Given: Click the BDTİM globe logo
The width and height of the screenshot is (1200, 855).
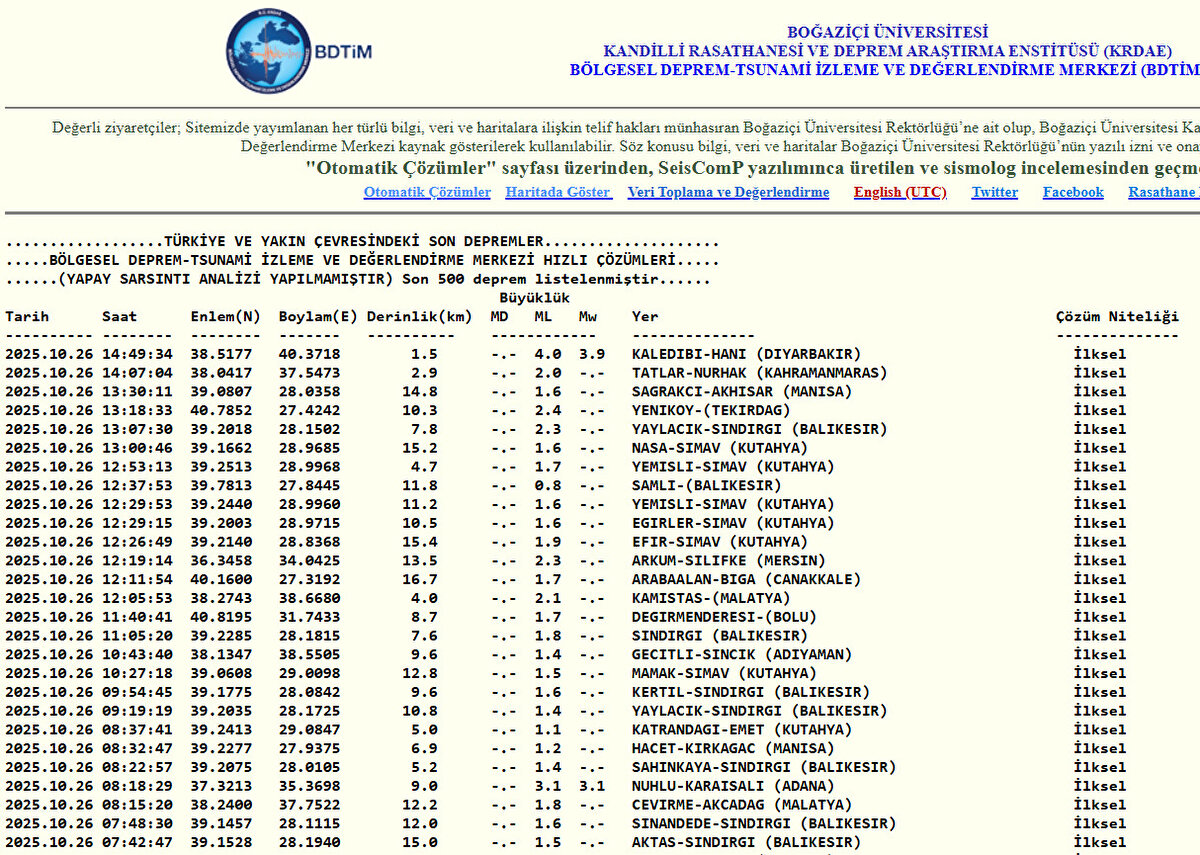Looking at the screenshot, I should tap(269, 52).
